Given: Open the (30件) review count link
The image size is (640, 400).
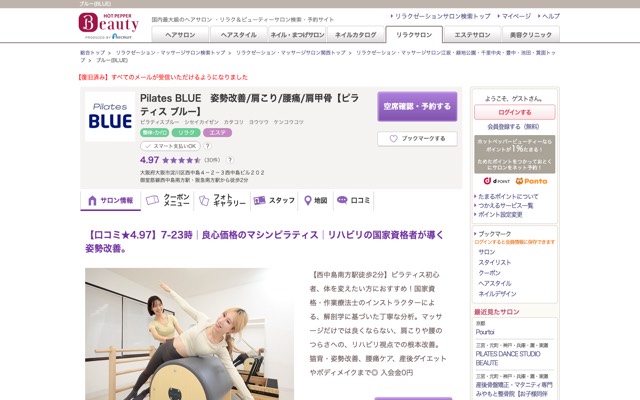Looking at the screenshot, I should 212,160.
